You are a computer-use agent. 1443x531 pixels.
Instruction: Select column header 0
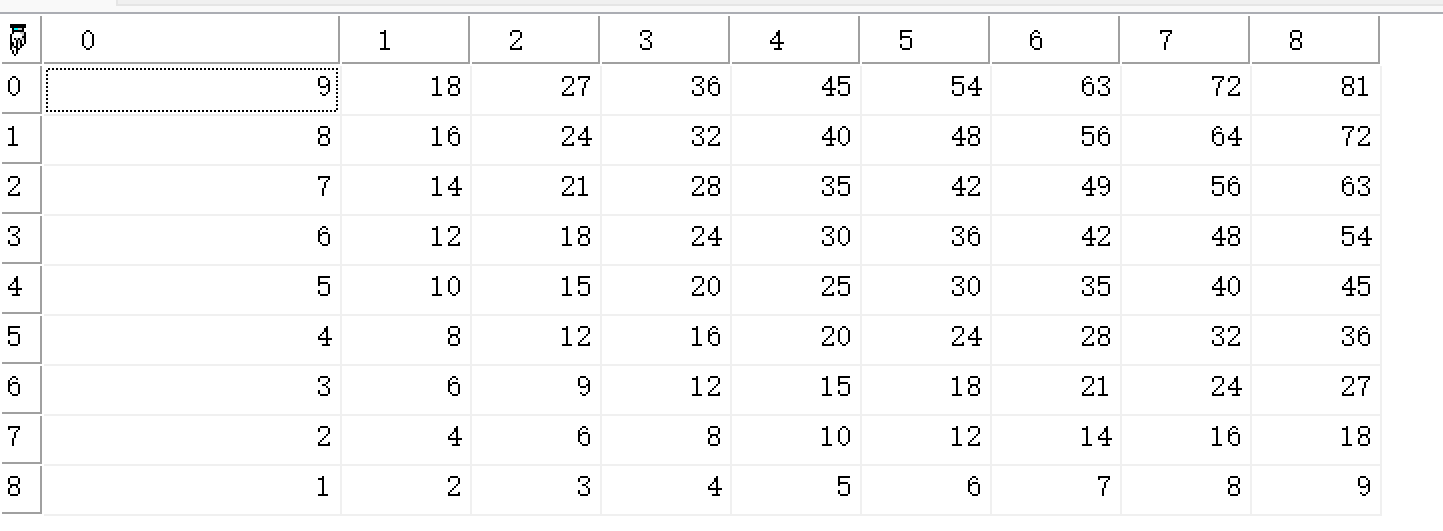click(190, 41)
